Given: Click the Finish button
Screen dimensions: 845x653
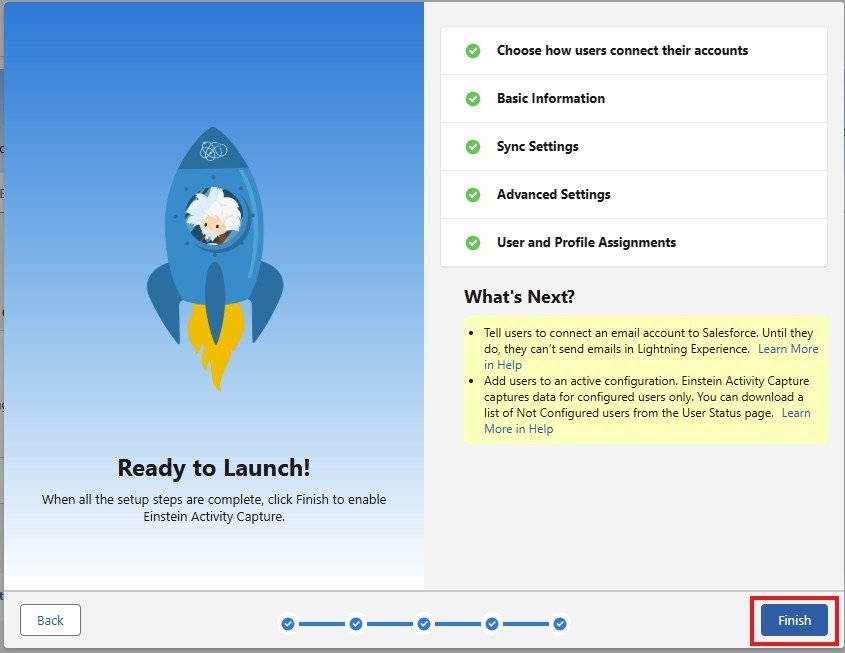Looking at the screenshot, I should click(x=794, y=620).
